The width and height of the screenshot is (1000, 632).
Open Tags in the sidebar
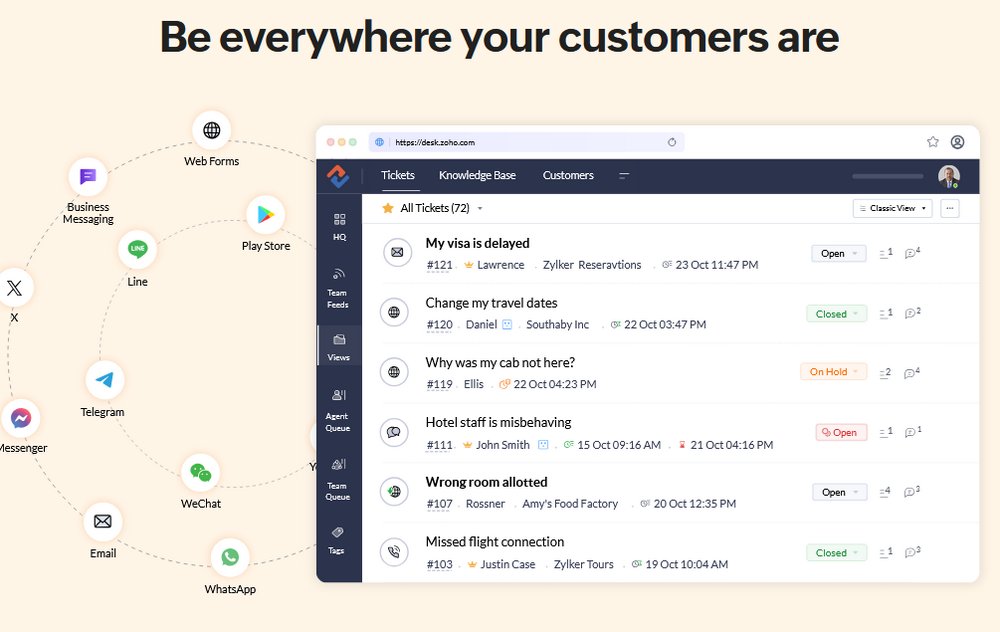pos(337,540)
